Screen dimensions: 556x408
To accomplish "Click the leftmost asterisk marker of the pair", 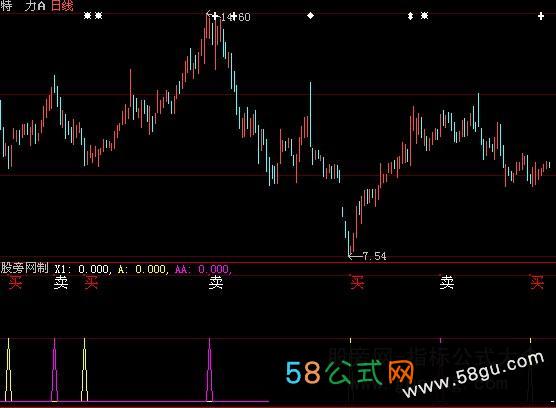I will coord(88,16).
